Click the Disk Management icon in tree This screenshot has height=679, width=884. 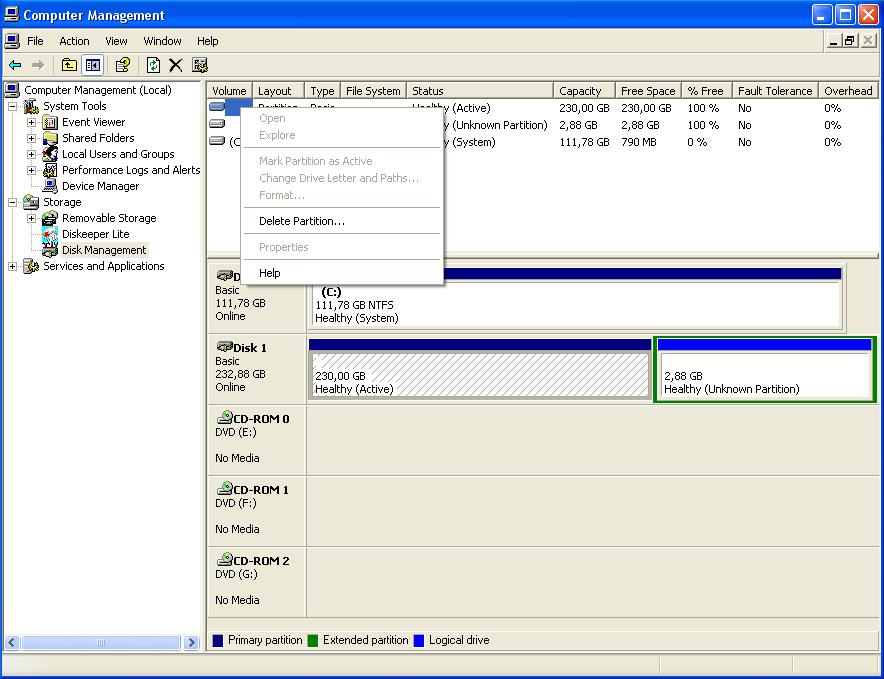coord(50,250)
